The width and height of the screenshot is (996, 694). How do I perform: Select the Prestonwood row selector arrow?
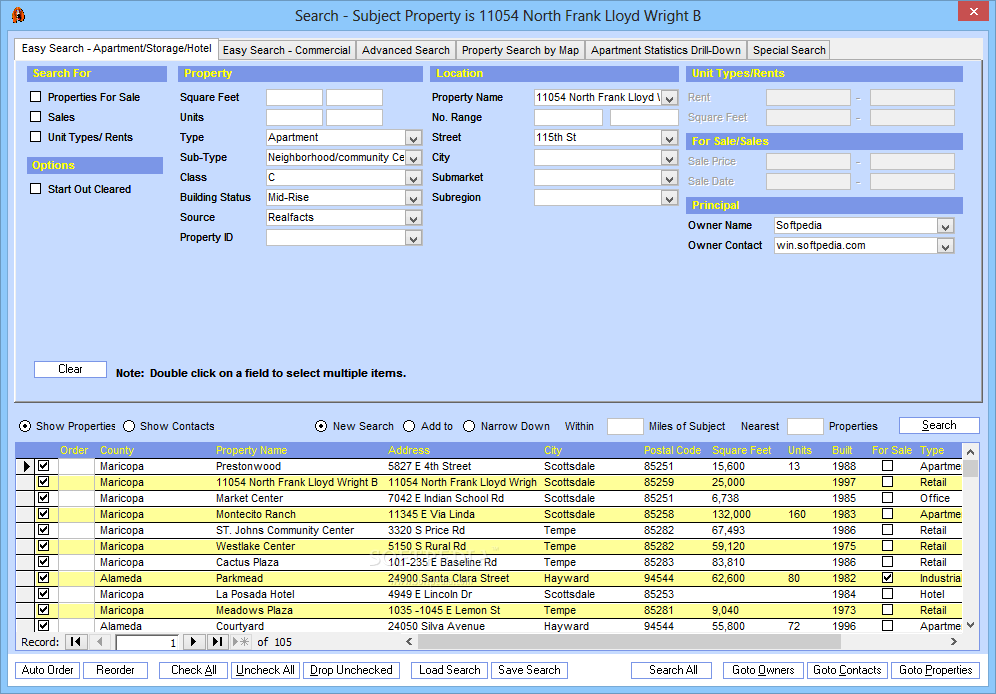click(x=26, y=466)
